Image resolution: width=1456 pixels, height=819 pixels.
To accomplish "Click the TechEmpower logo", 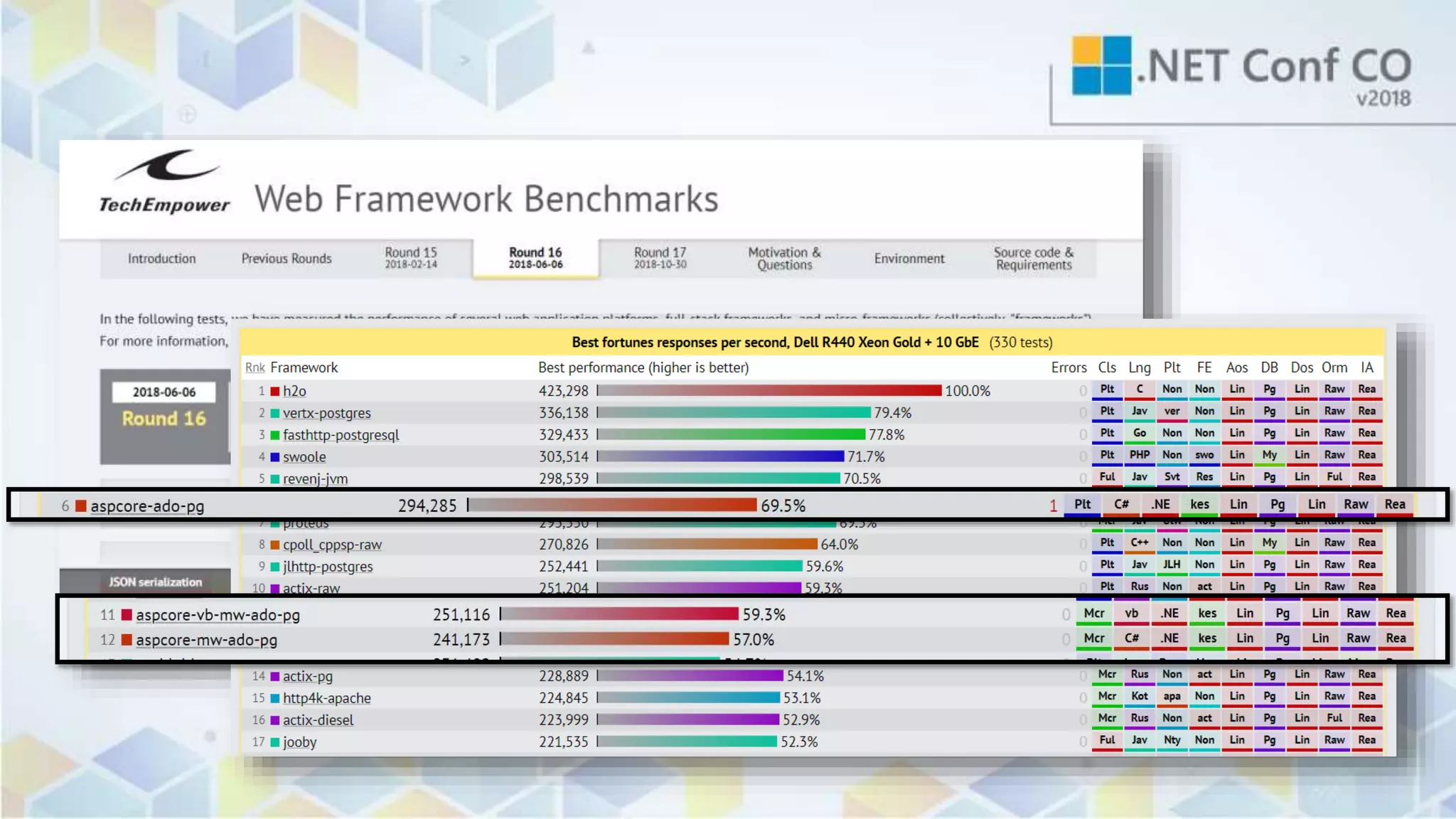I will pyautogui.click(x=164, y=182).
